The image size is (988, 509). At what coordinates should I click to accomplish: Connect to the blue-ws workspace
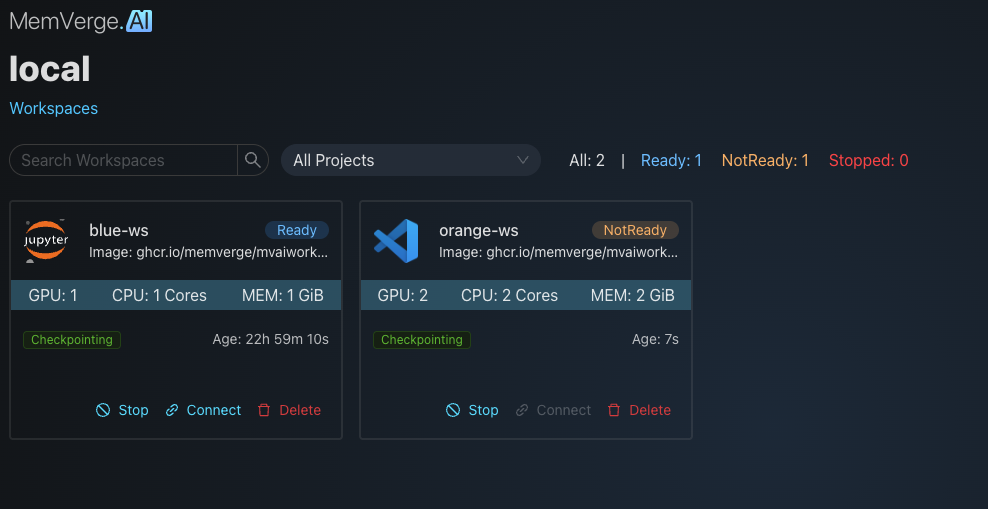(213, 410)
